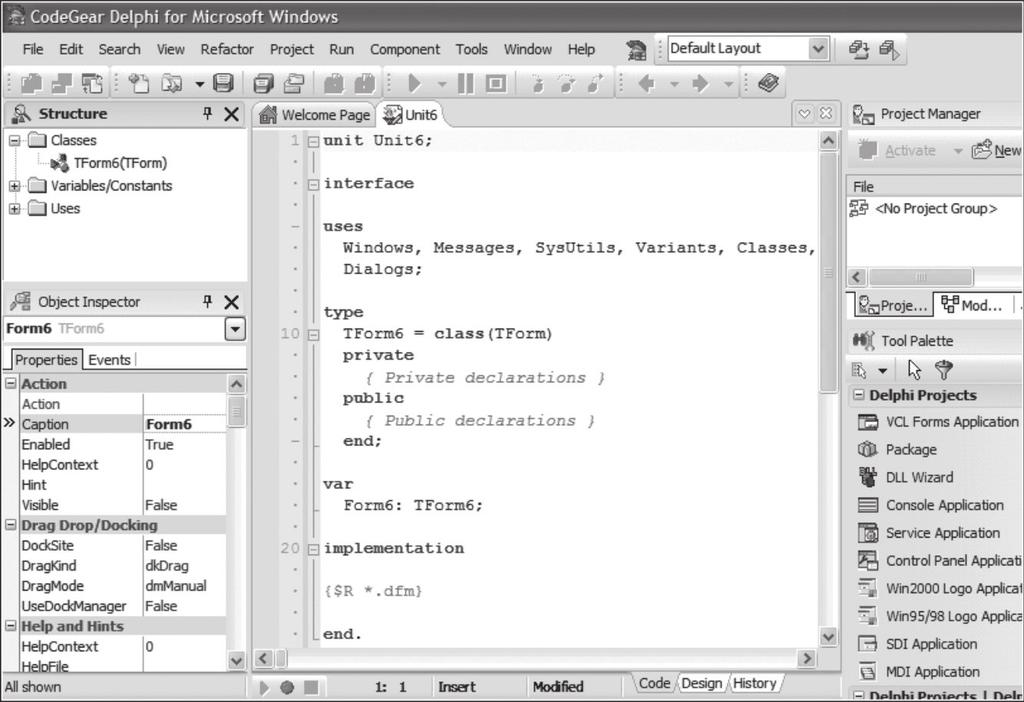This screenshot has height=702, width=1024.
Task: Click the Object Inspector scroll down arrow
Action: tap(236, 661)
